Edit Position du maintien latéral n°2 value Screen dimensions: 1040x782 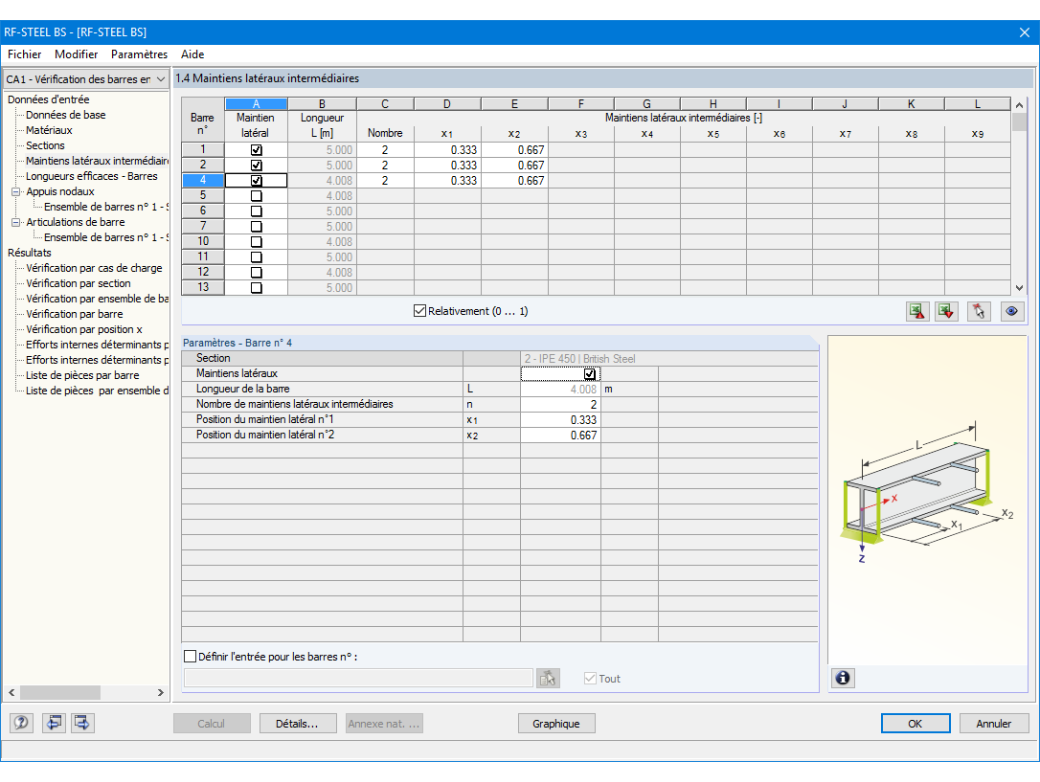560,435
